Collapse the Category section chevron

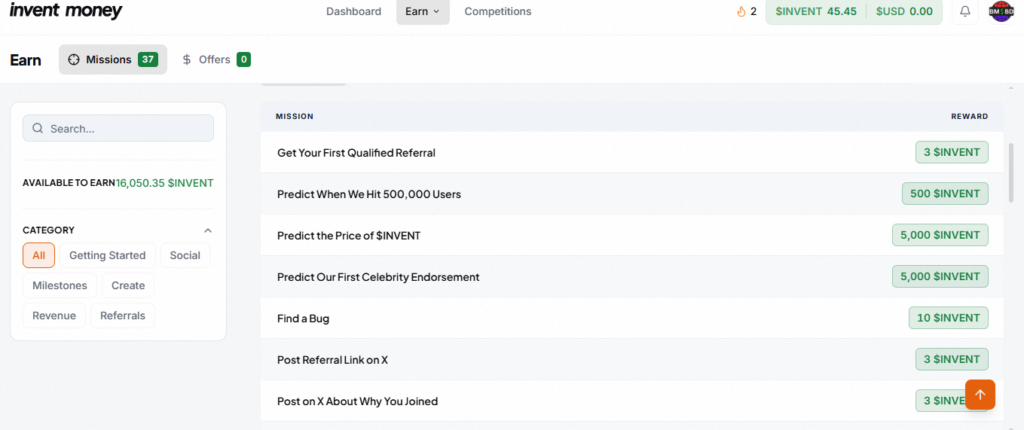[x=208, y=230]
